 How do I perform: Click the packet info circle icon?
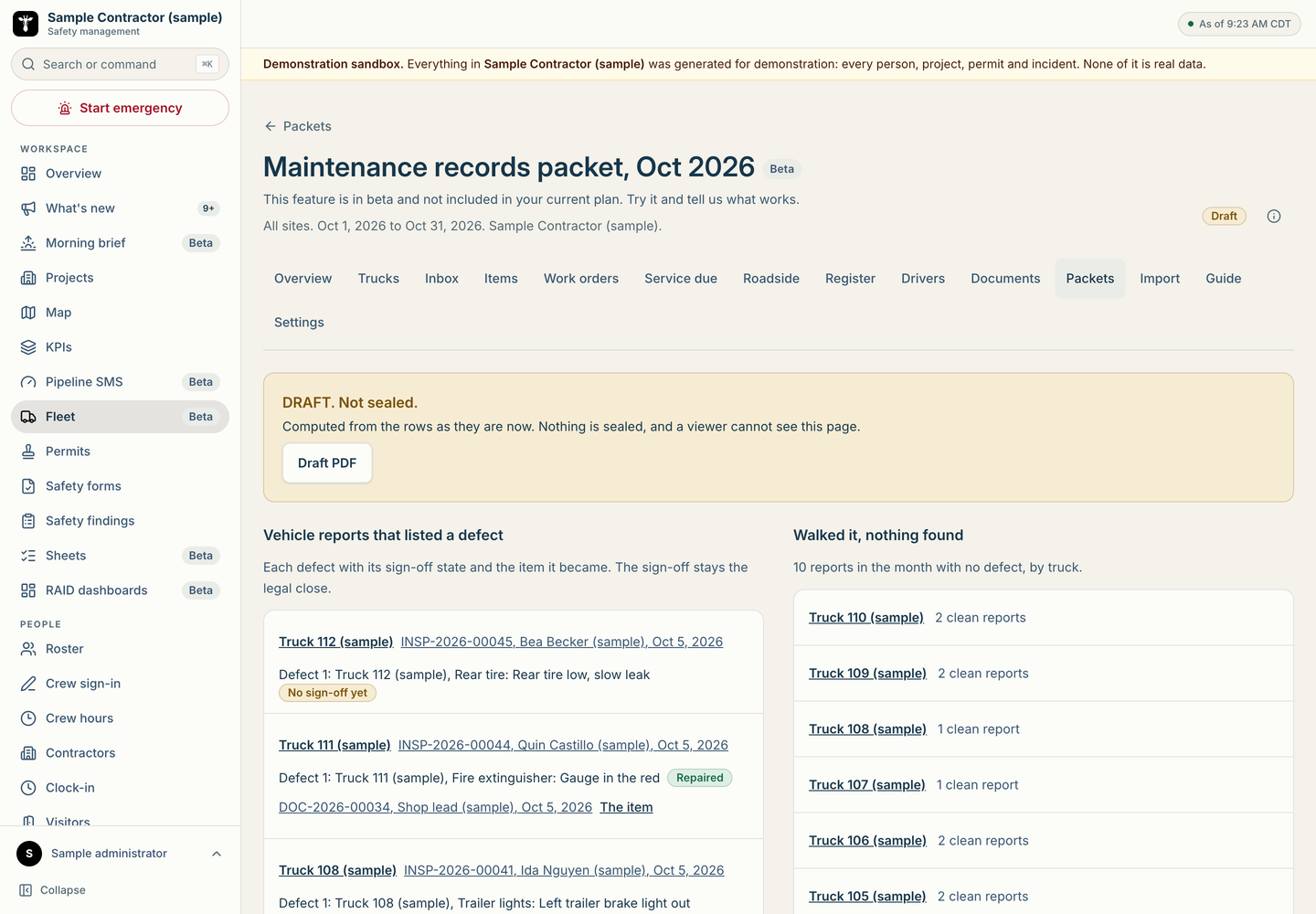pos(1274,217)
